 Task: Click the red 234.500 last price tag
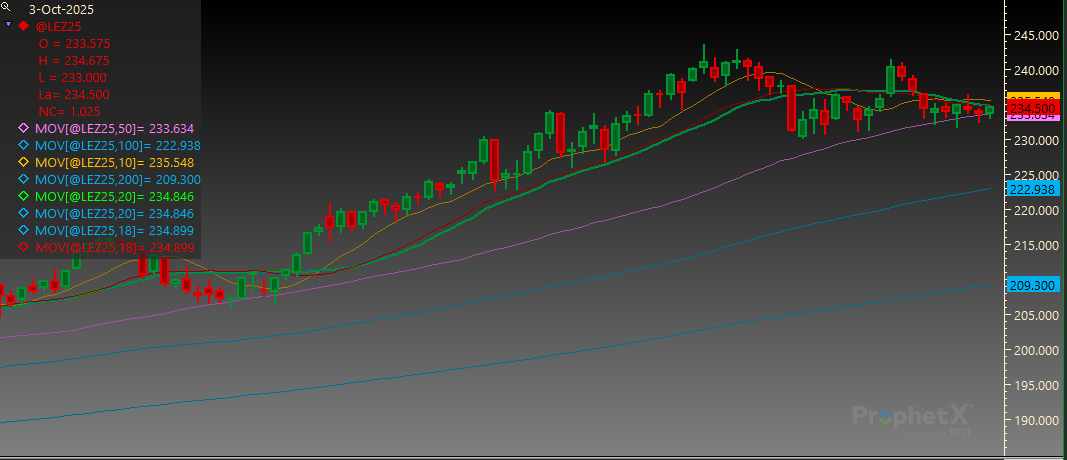pos(1033,108)
